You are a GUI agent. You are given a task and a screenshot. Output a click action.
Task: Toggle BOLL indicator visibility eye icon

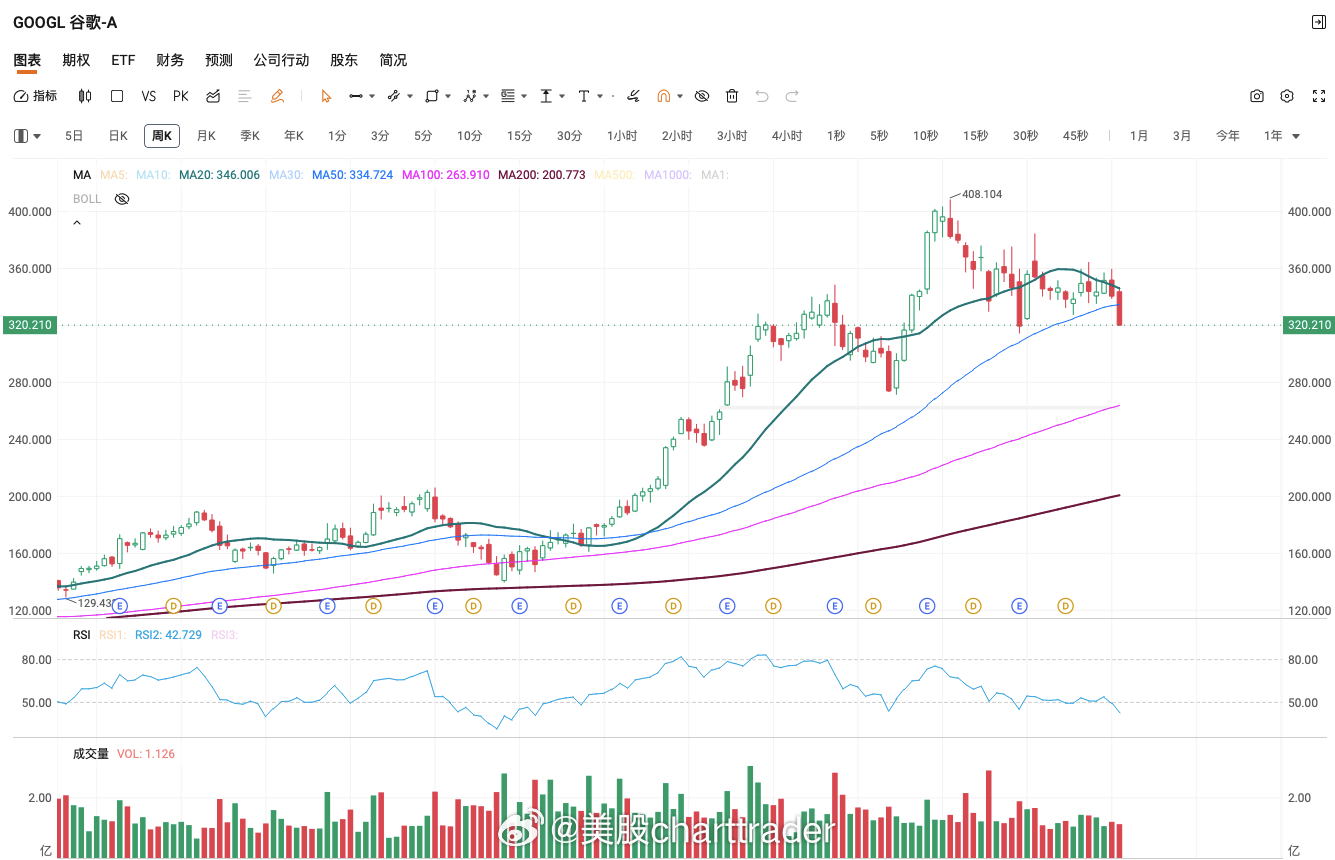click(x=122, y=199)
